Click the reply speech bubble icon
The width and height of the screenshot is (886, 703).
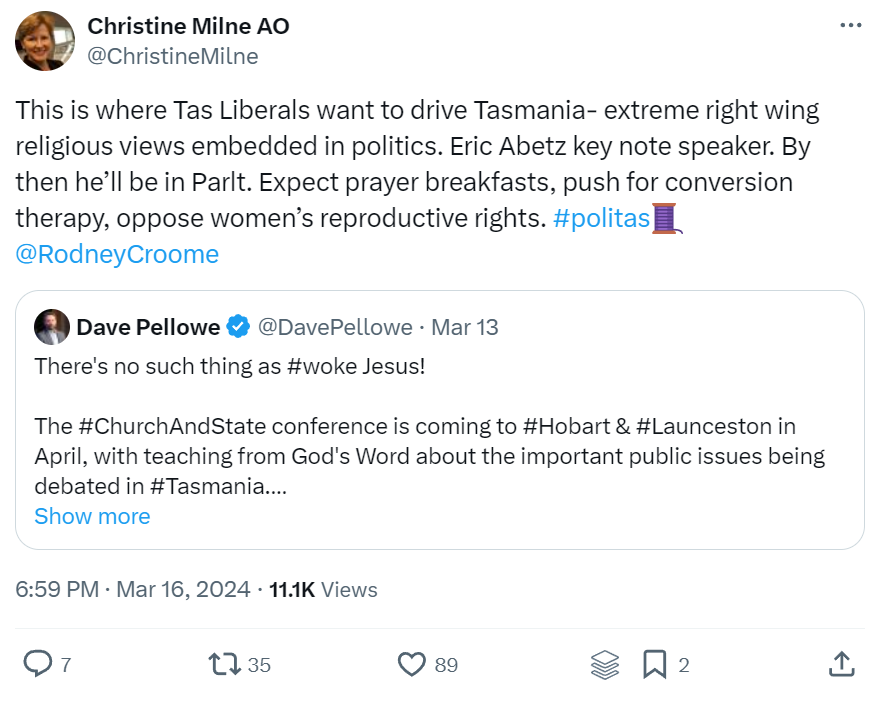pyautogui.click(x=38, y=664)
